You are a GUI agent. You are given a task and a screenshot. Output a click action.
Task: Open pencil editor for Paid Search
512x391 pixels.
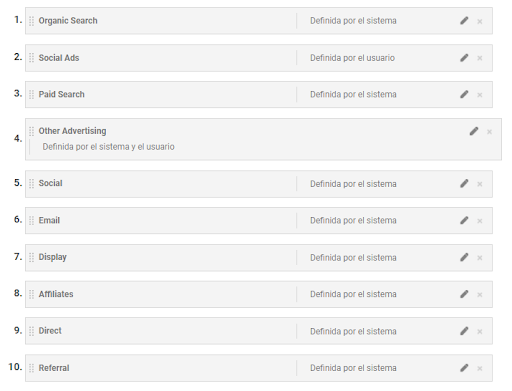[x=464, y=94]
